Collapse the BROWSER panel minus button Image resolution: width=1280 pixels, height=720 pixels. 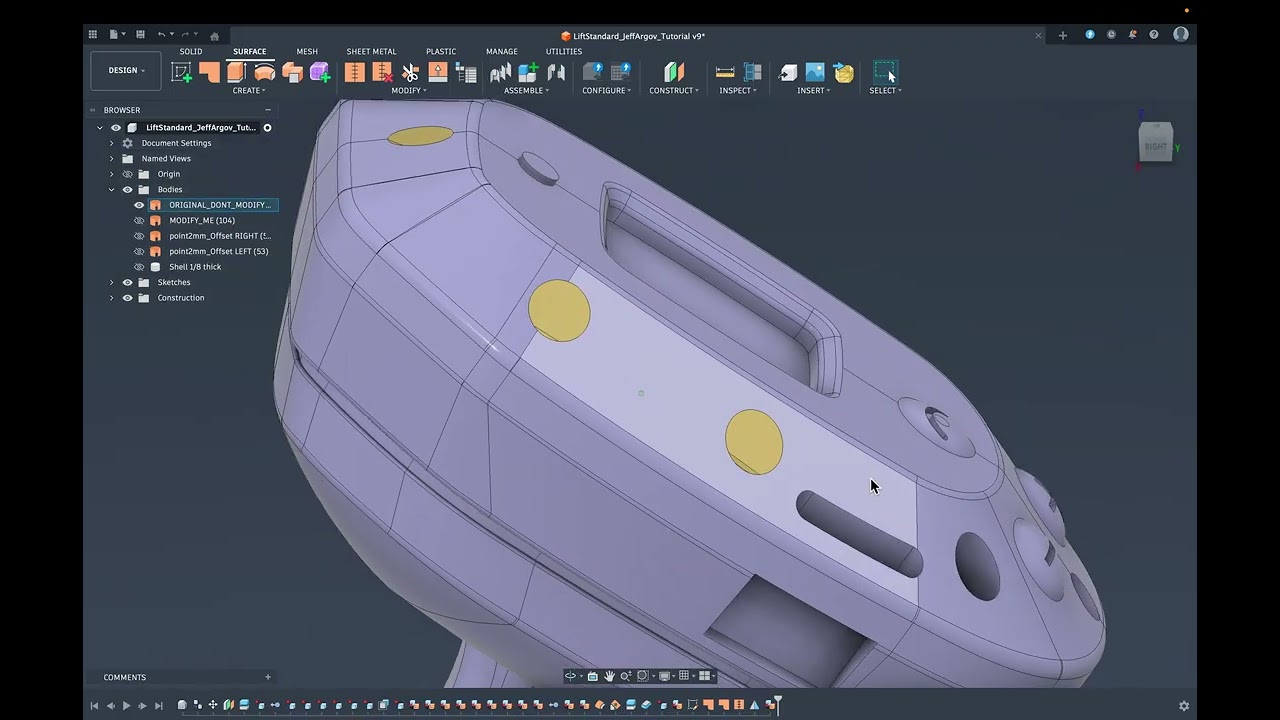click(267, 110)
